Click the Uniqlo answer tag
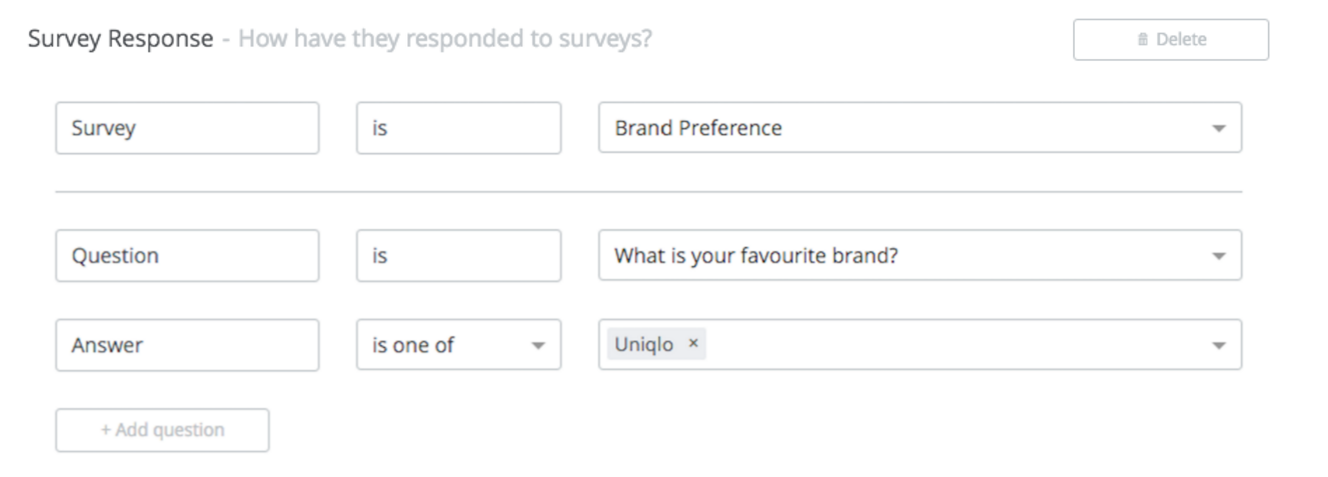Viewport: 1328px width, 477px height. pyautogui.click(x=656, y=344)
